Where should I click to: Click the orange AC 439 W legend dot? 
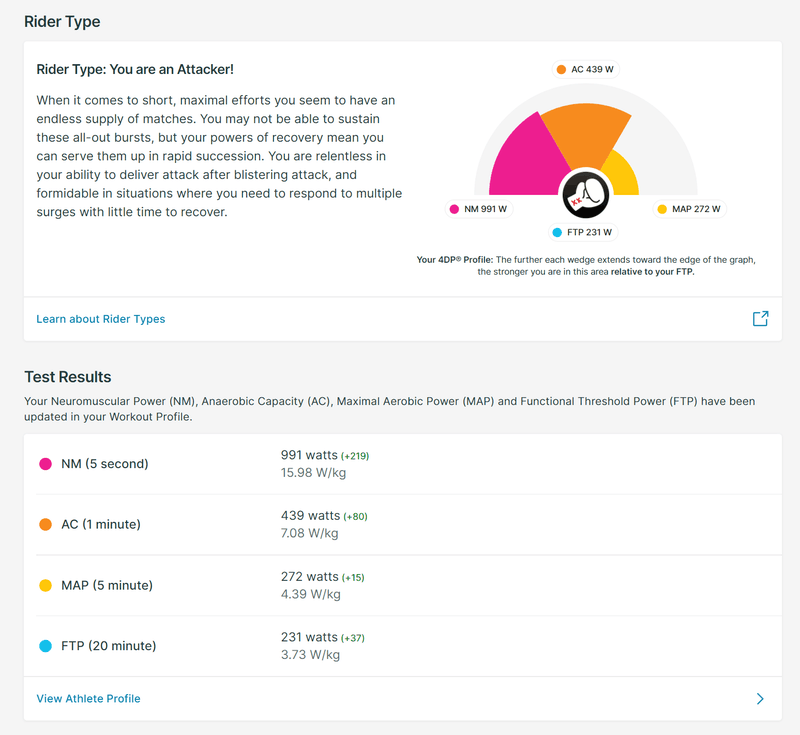[561, 70]
